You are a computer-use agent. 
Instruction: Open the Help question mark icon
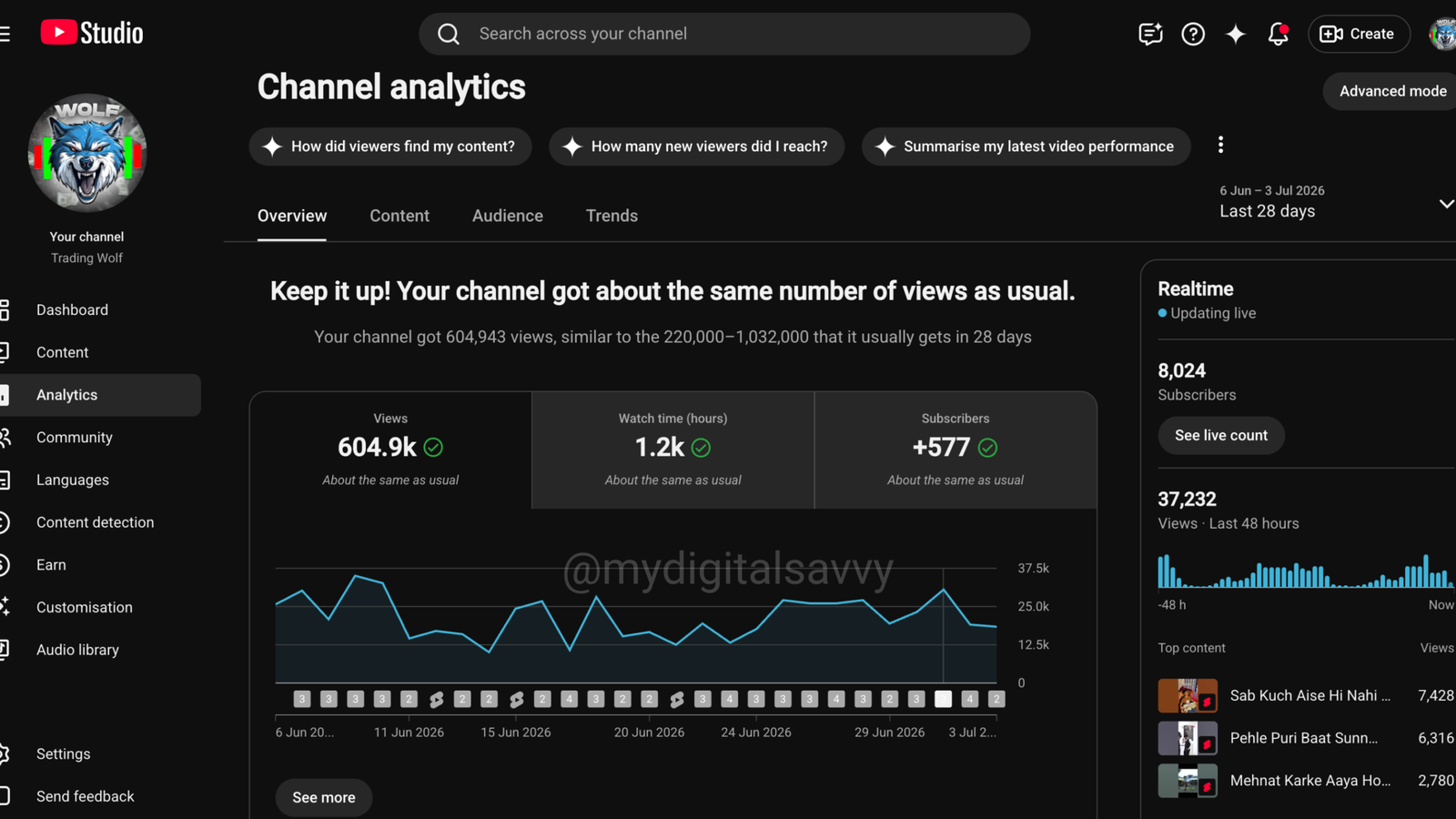(x=1193, y=34)
